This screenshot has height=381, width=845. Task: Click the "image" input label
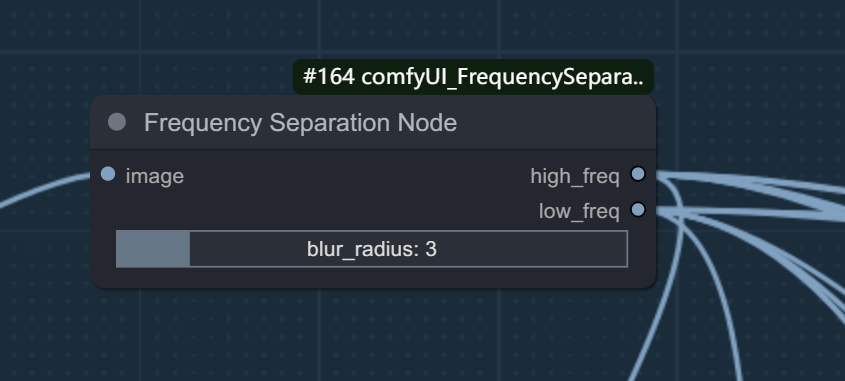point(155,176)
